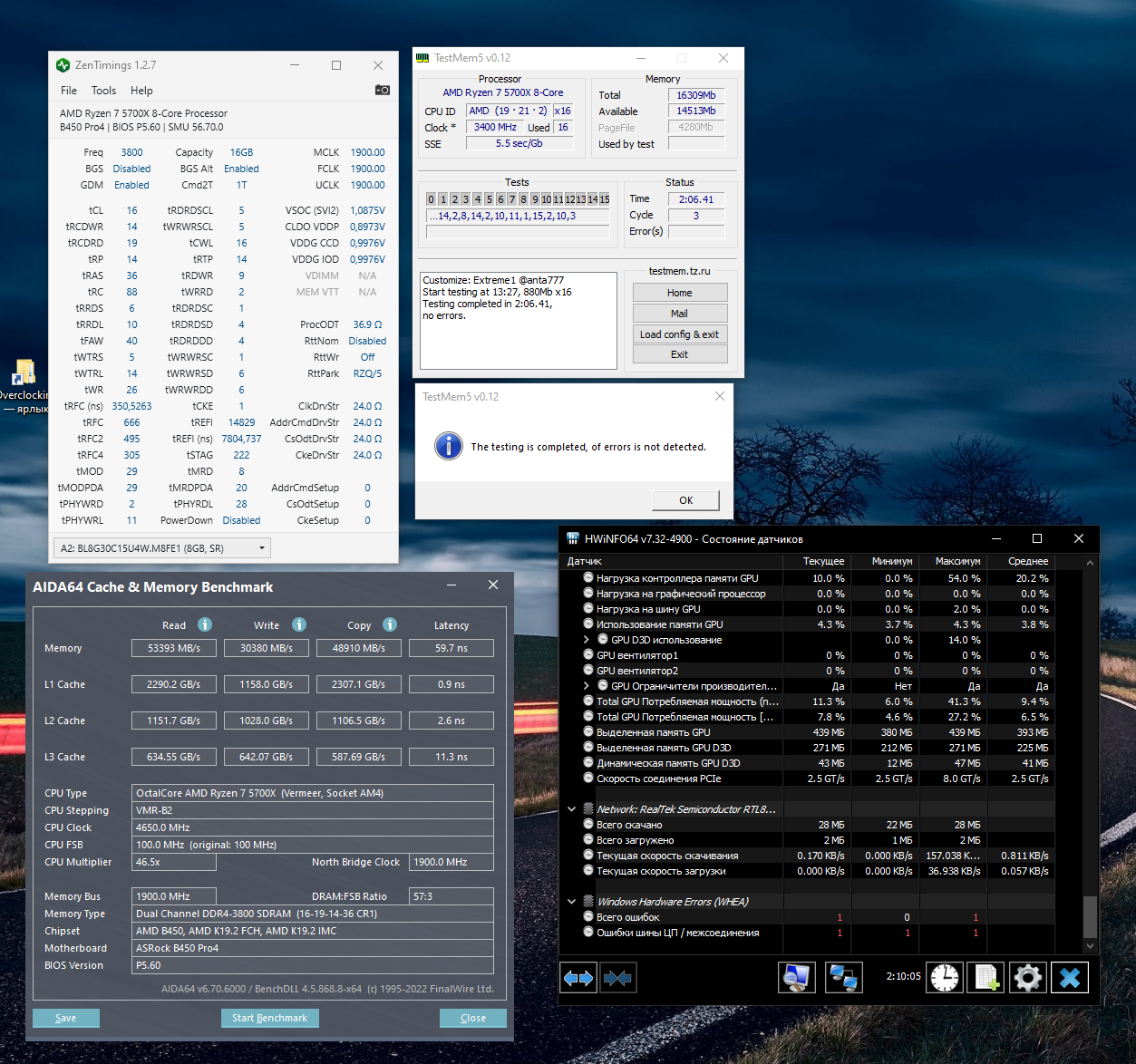The image size is (1136, 1064).
Task: Click the Total memory 16309Mb field
Action: [696, 95]
